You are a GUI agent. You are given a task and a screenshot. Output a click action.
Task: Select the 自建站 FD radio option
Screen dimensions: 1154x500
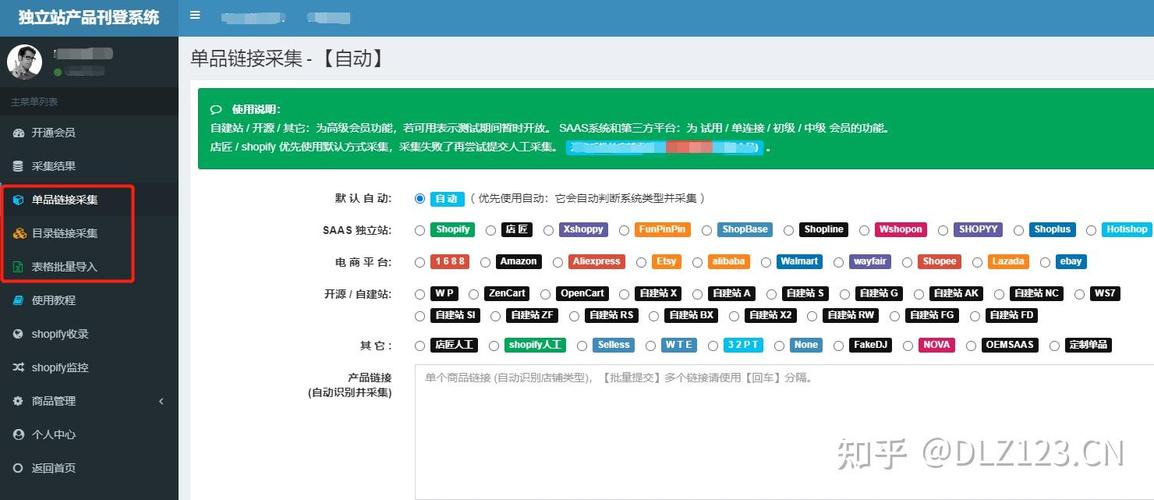975,316
